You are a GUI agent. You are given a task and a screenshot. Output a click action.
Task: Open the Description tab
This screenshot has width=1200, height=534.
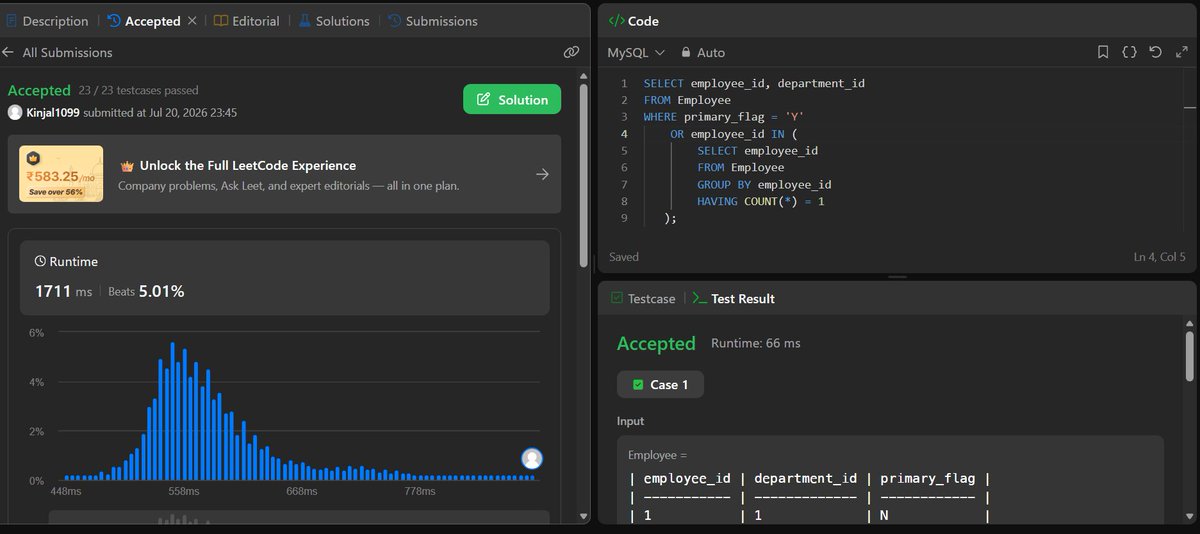tap(46, 21)
